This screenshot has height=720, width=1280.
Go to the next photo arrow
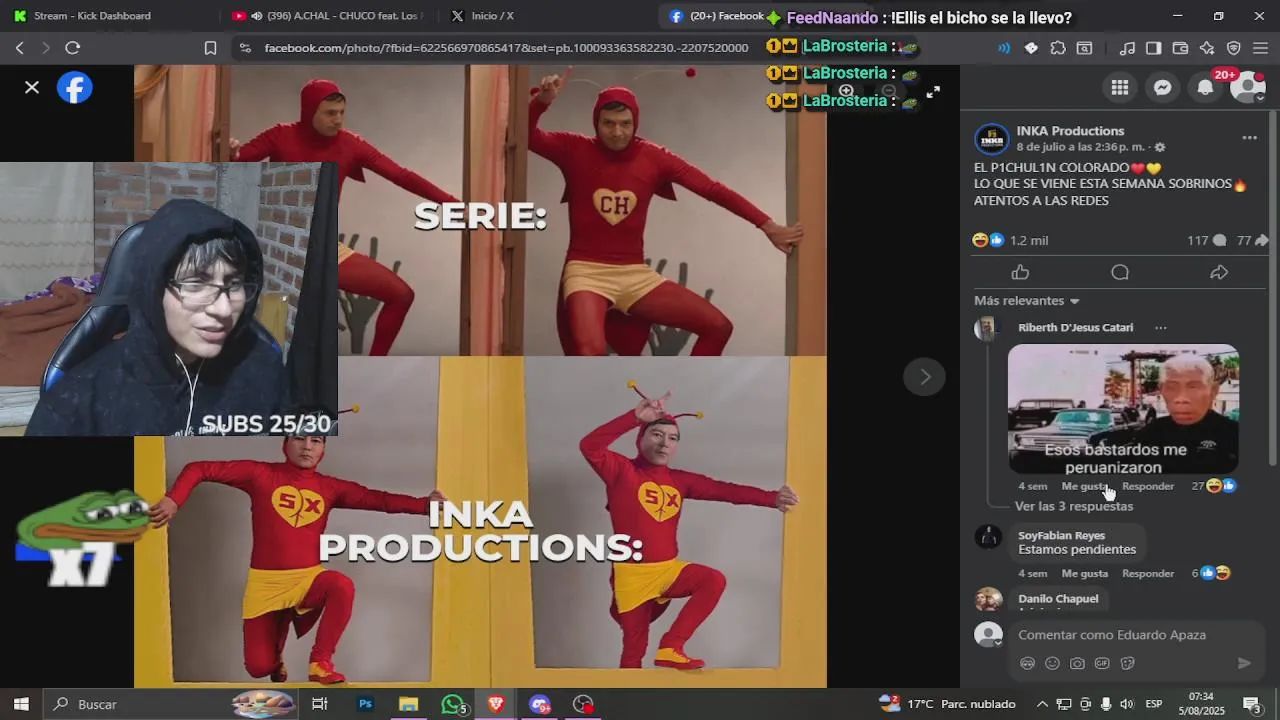click(x=924, y=377)
